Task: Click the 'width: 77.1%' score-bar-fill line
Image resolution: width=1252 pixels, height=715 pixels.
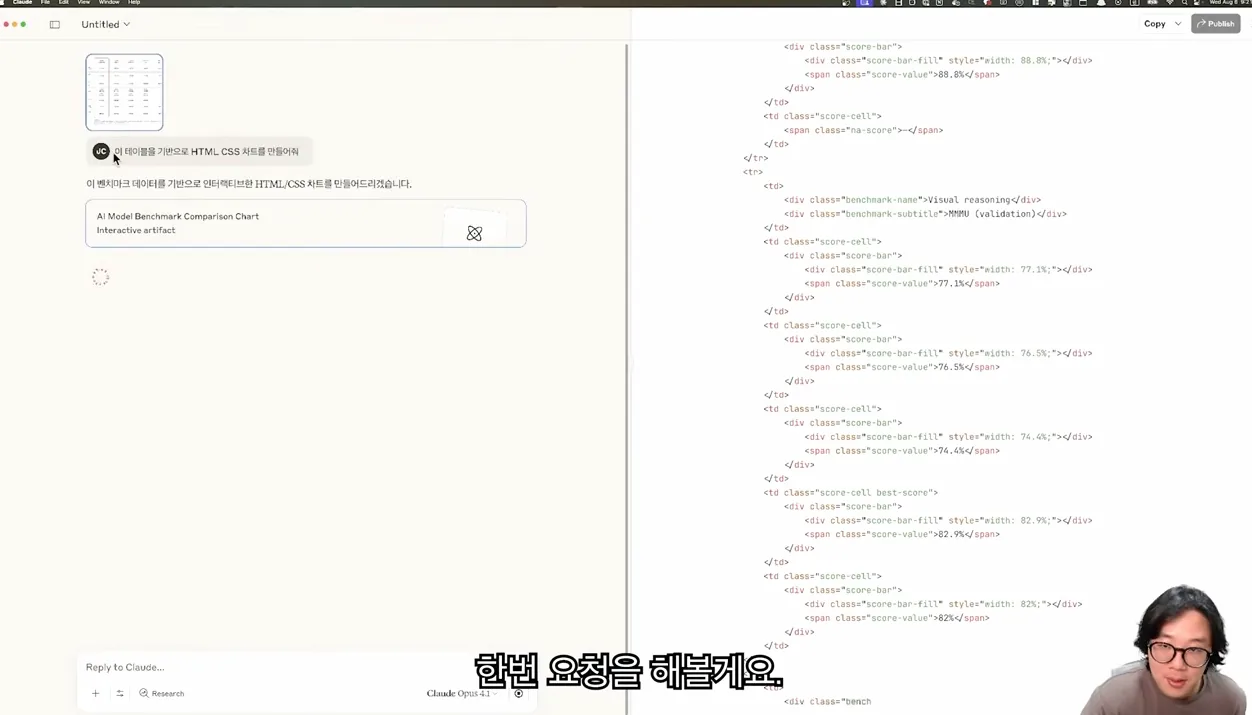Action: 948,270
